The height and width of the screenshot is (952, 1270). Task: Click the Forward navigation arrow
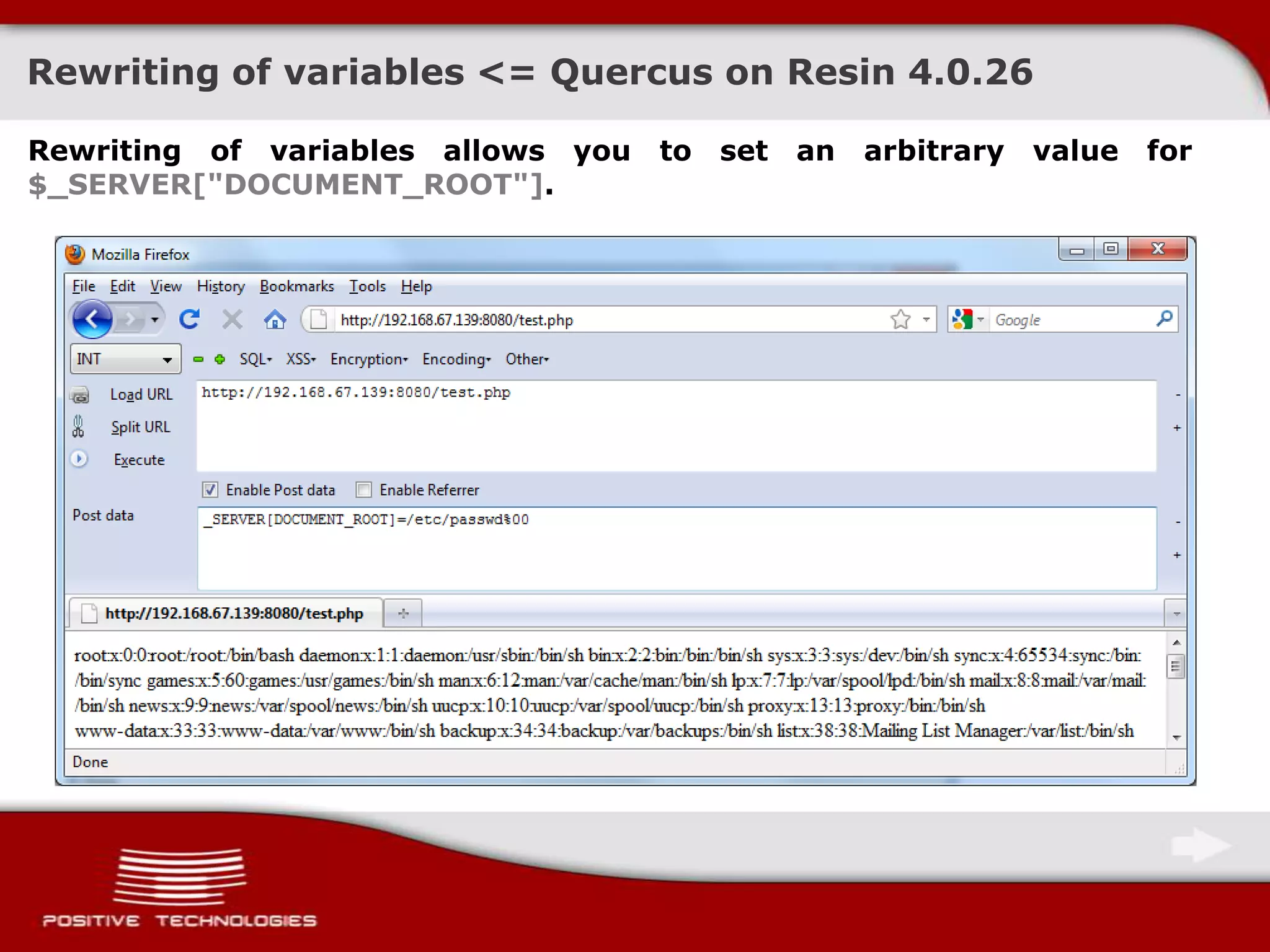click(130, 320)
